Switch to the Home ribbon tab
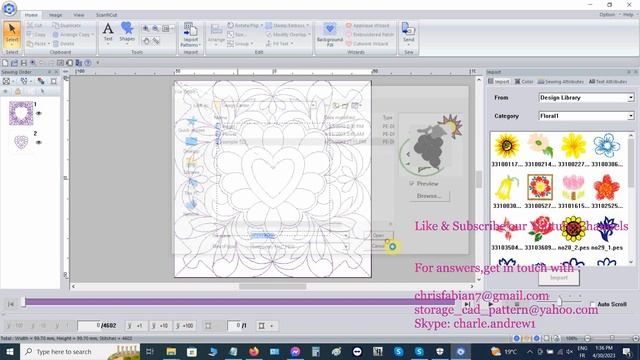The width and height of the screenshot is (640, 360). point(31,15)
